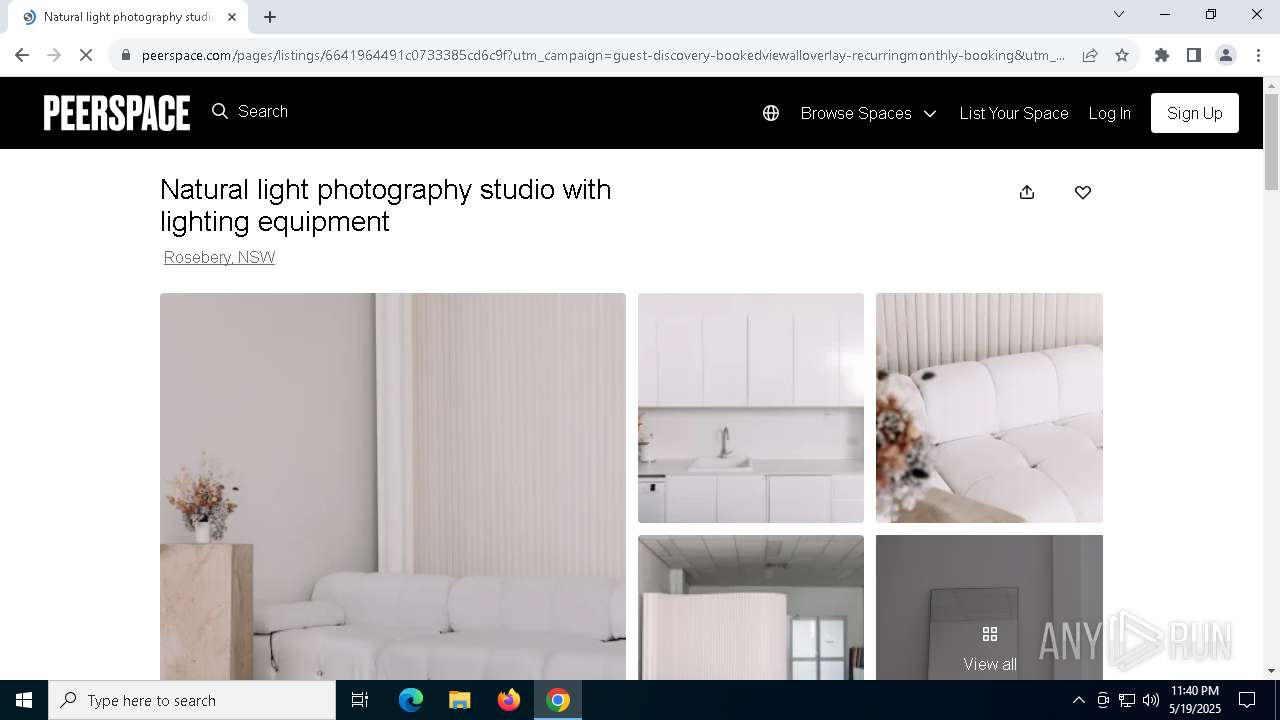Bookmark this tab with the star icon
Screen dimensions: 1280x720
click(x=1122, y=55)
